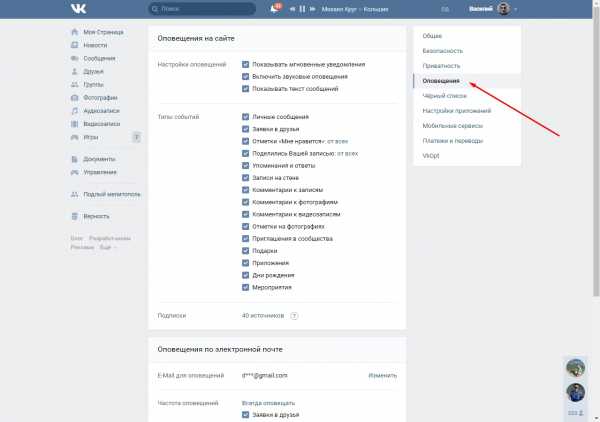Click the help icon next to 40 источников
The width and height of the screenshot is (600, 422).
294,316
